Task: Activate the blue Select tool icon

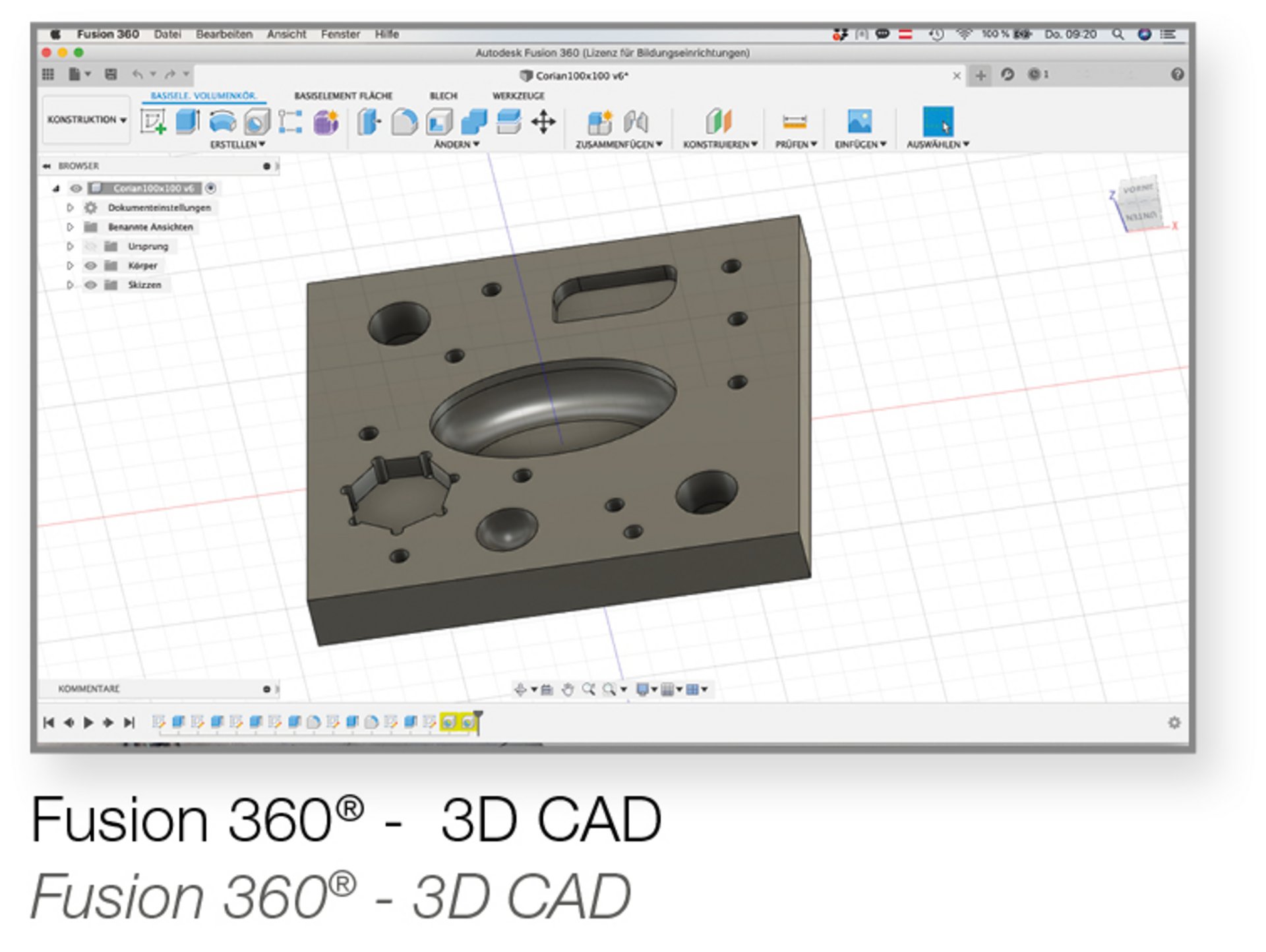Action: click(x=938, y=122)
